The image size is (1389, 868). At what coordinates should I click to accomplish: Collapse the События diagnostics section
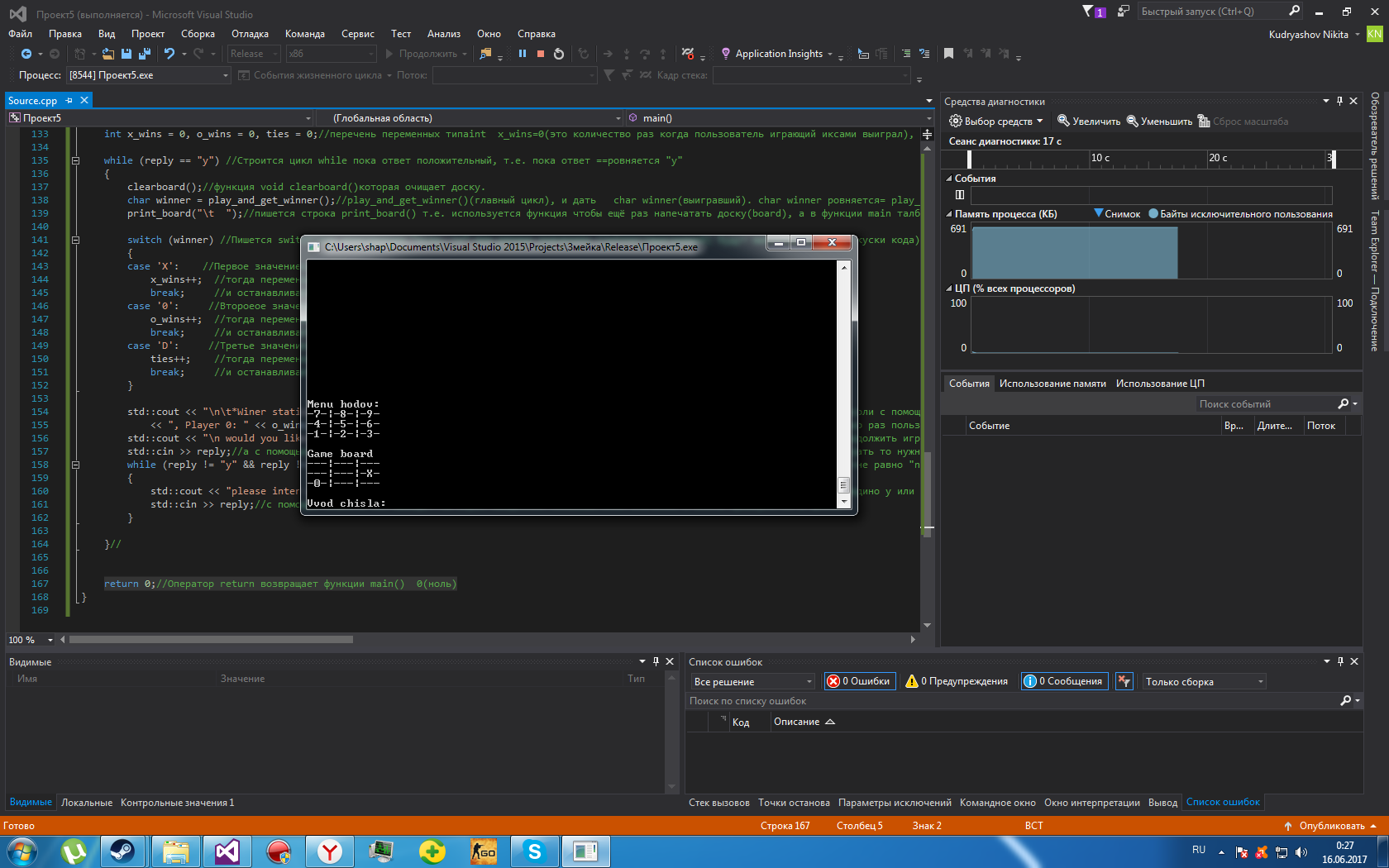coord(949,179)
